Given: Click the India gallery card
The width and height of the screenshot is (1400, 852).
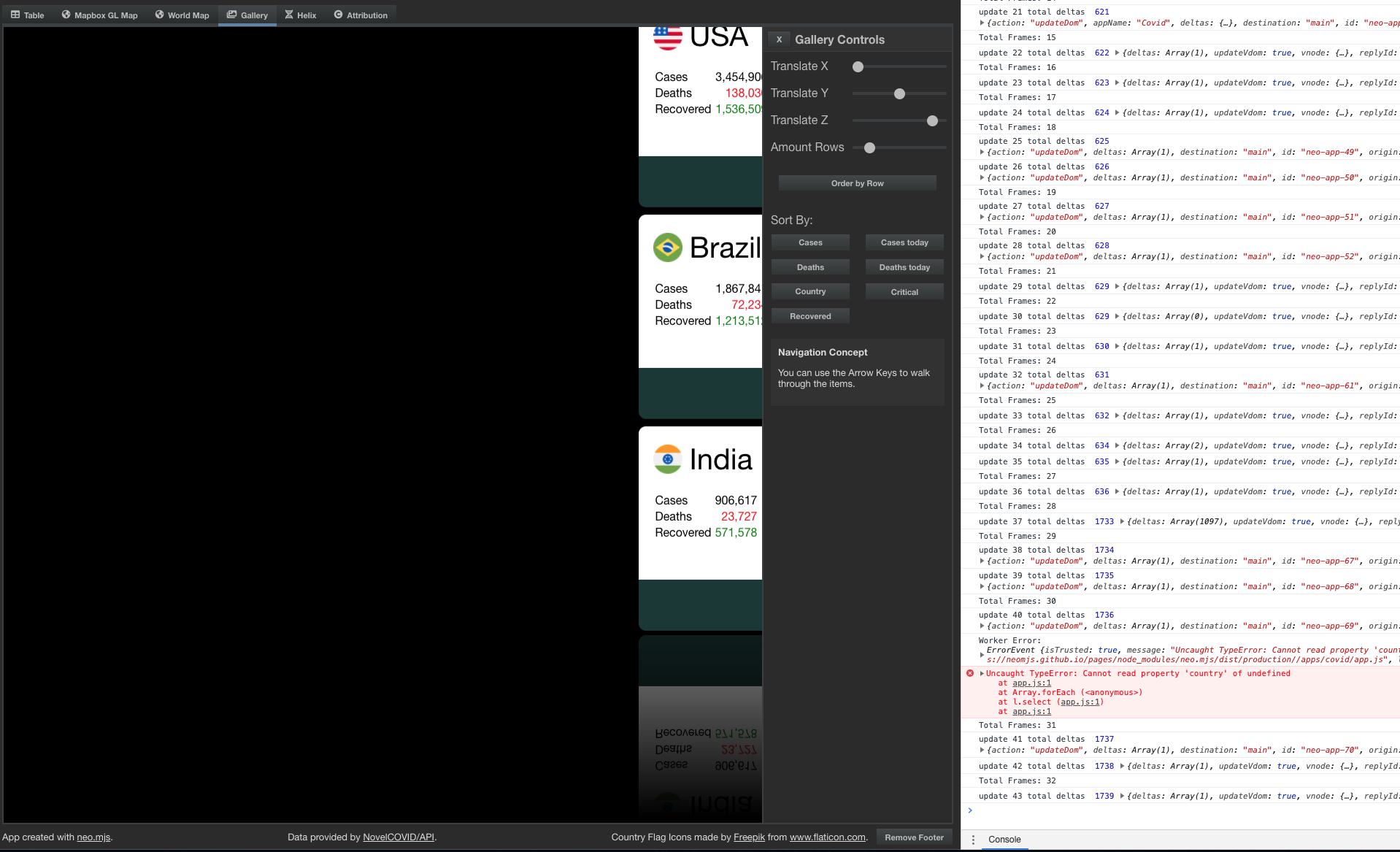Looking at the screenshot, I should point(700,528).
